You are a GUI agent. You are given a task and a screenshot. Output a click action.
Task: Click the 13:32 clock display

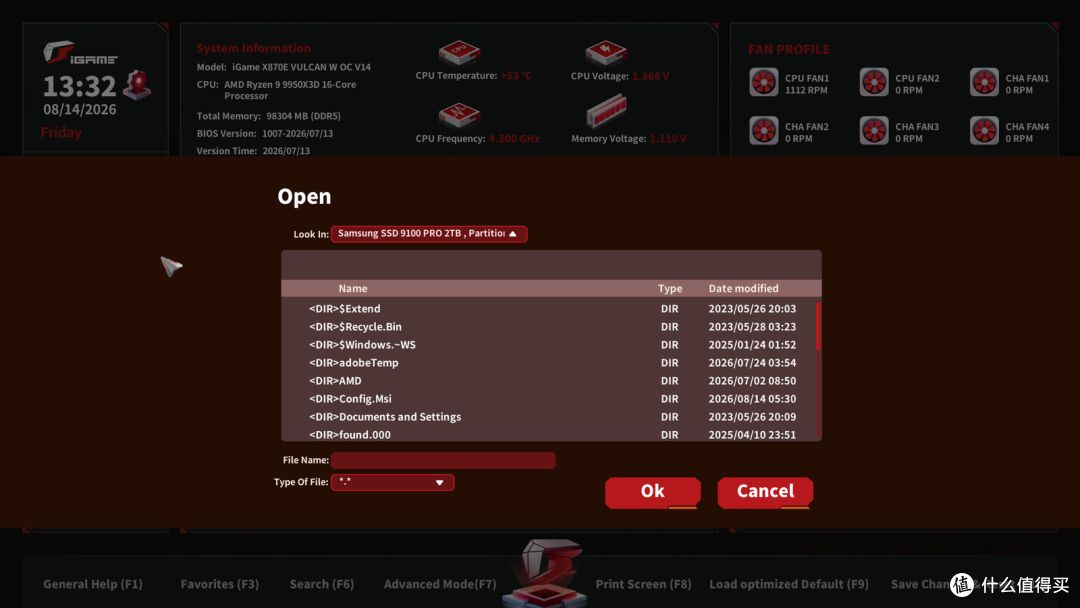(80, 86)
